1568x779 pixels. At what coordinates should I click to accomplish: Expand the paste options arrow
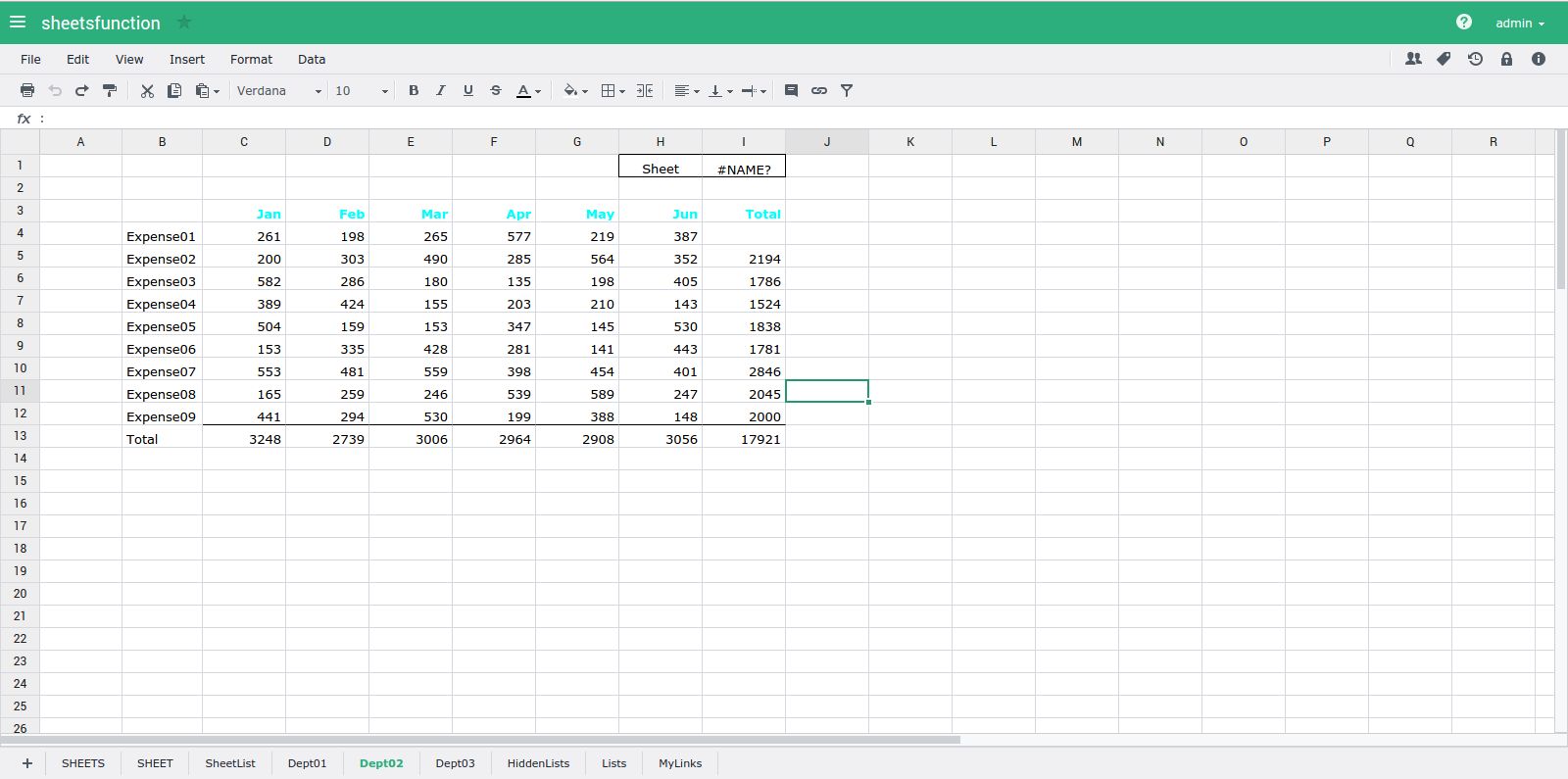coord(217,91)
